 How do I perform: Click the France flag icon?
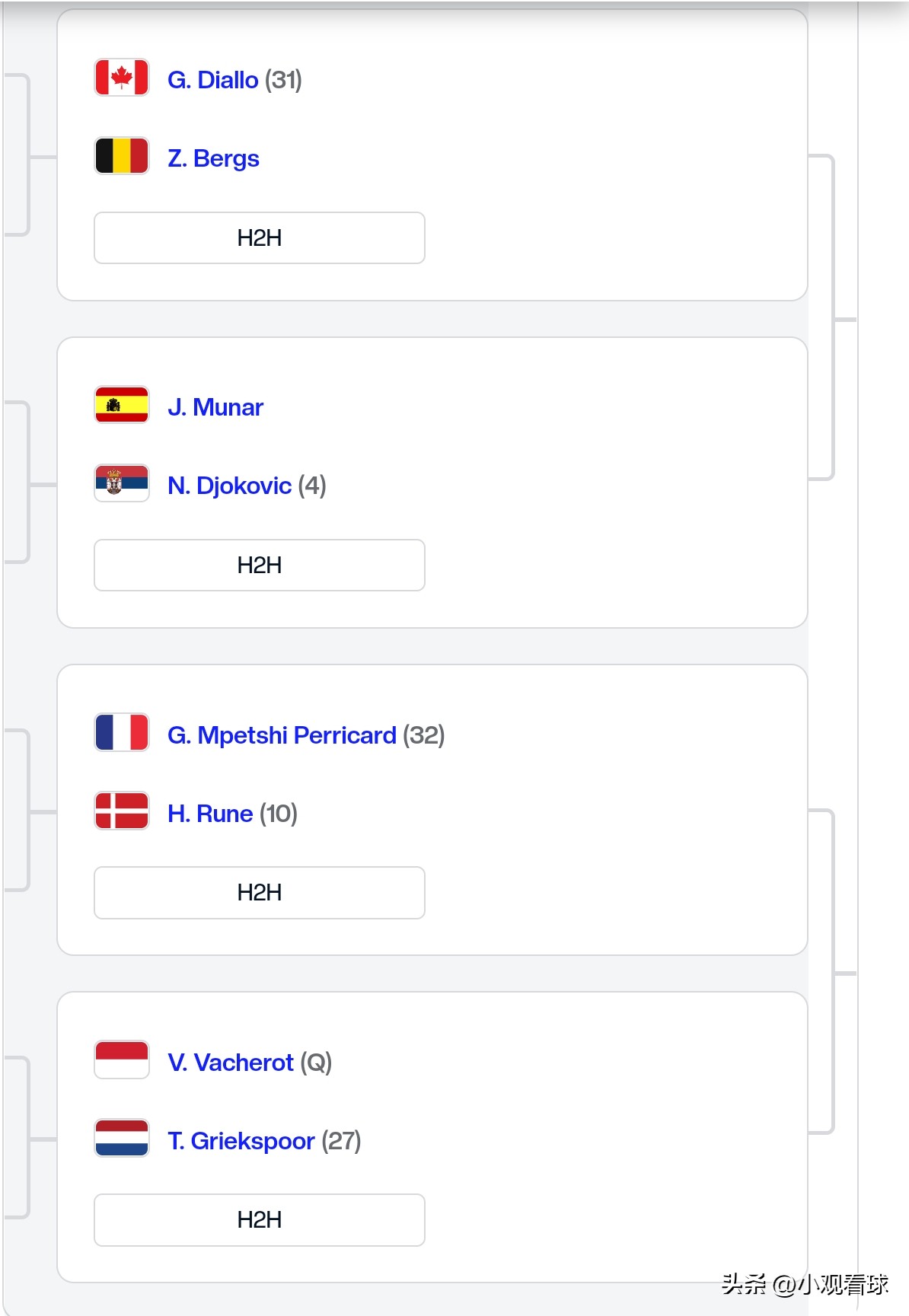click(x=122, y=733)
